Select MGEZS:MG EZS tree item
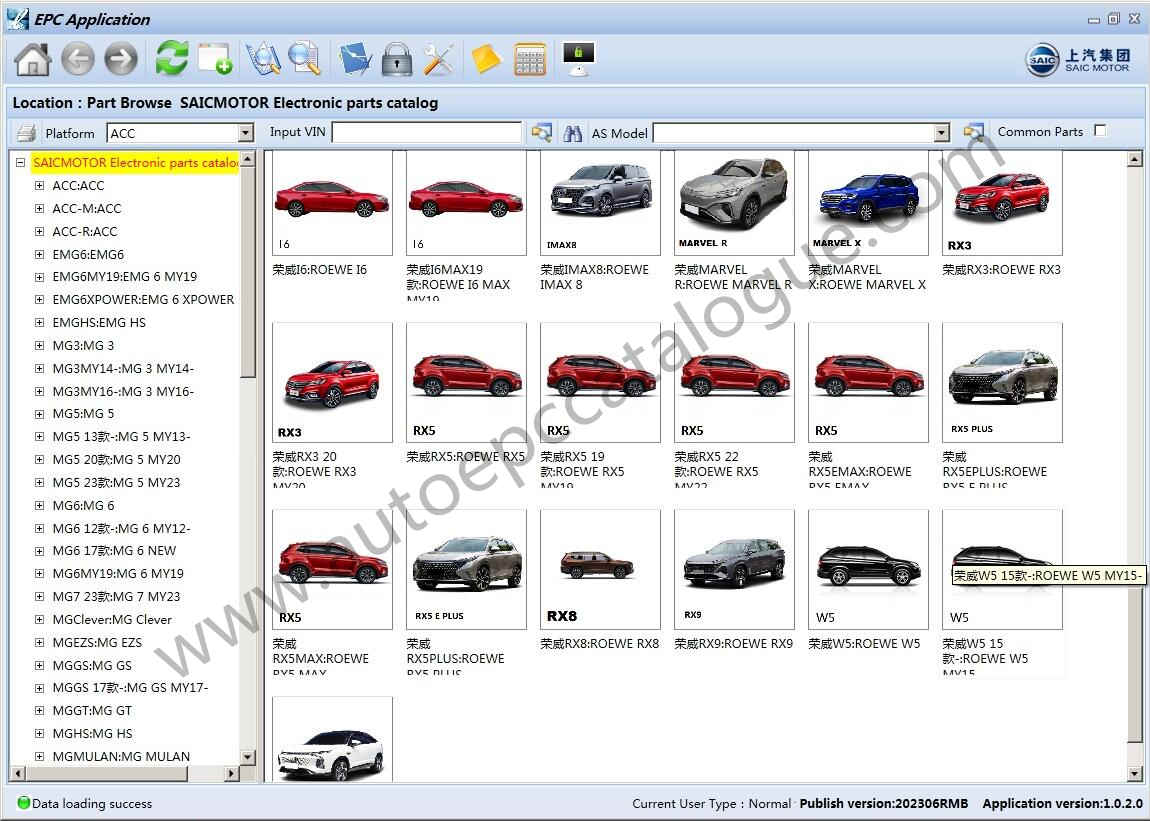The width and height of the screenshot is (1150, 821). point(97,642)
